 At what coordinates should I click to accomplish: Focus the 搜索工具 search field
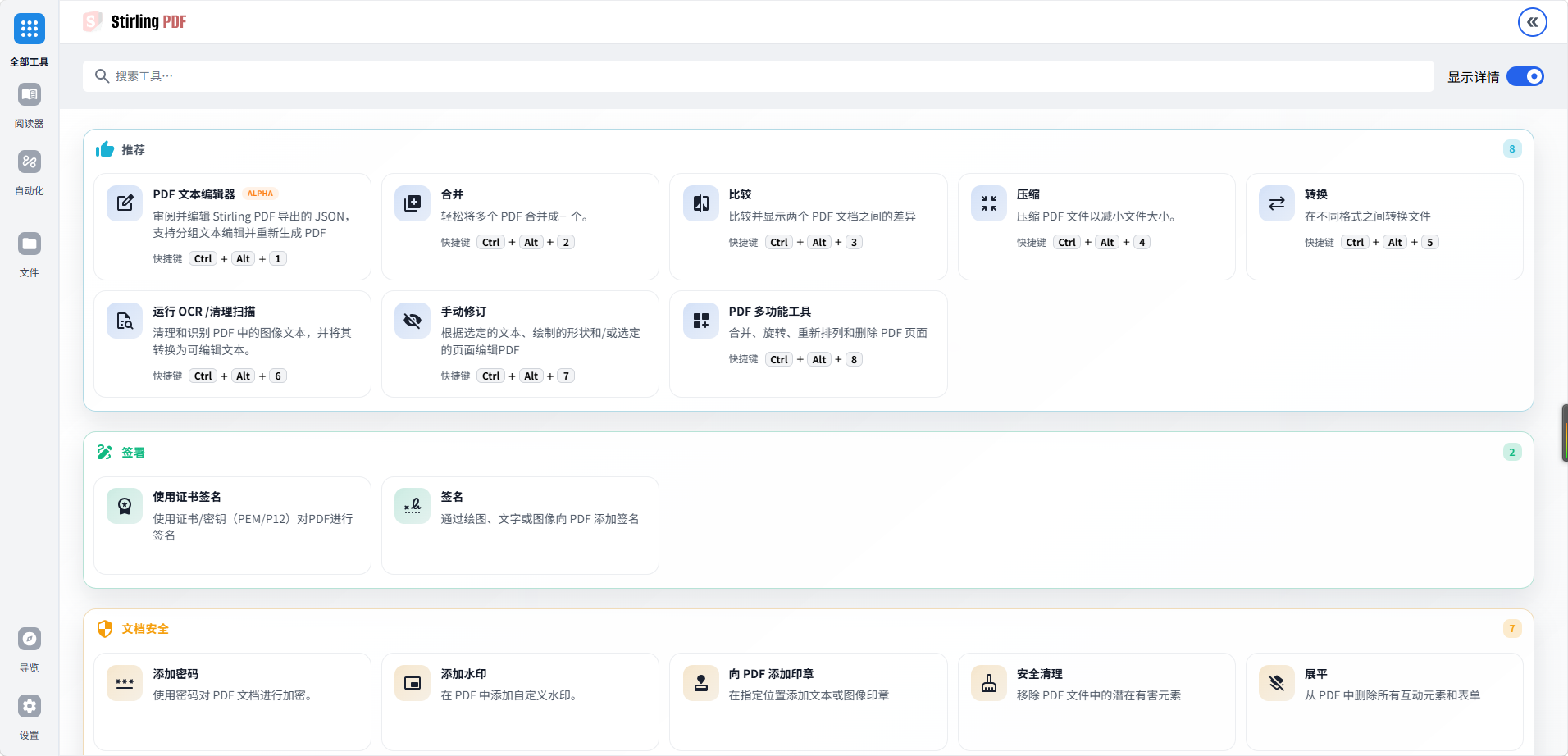(759, 76)
